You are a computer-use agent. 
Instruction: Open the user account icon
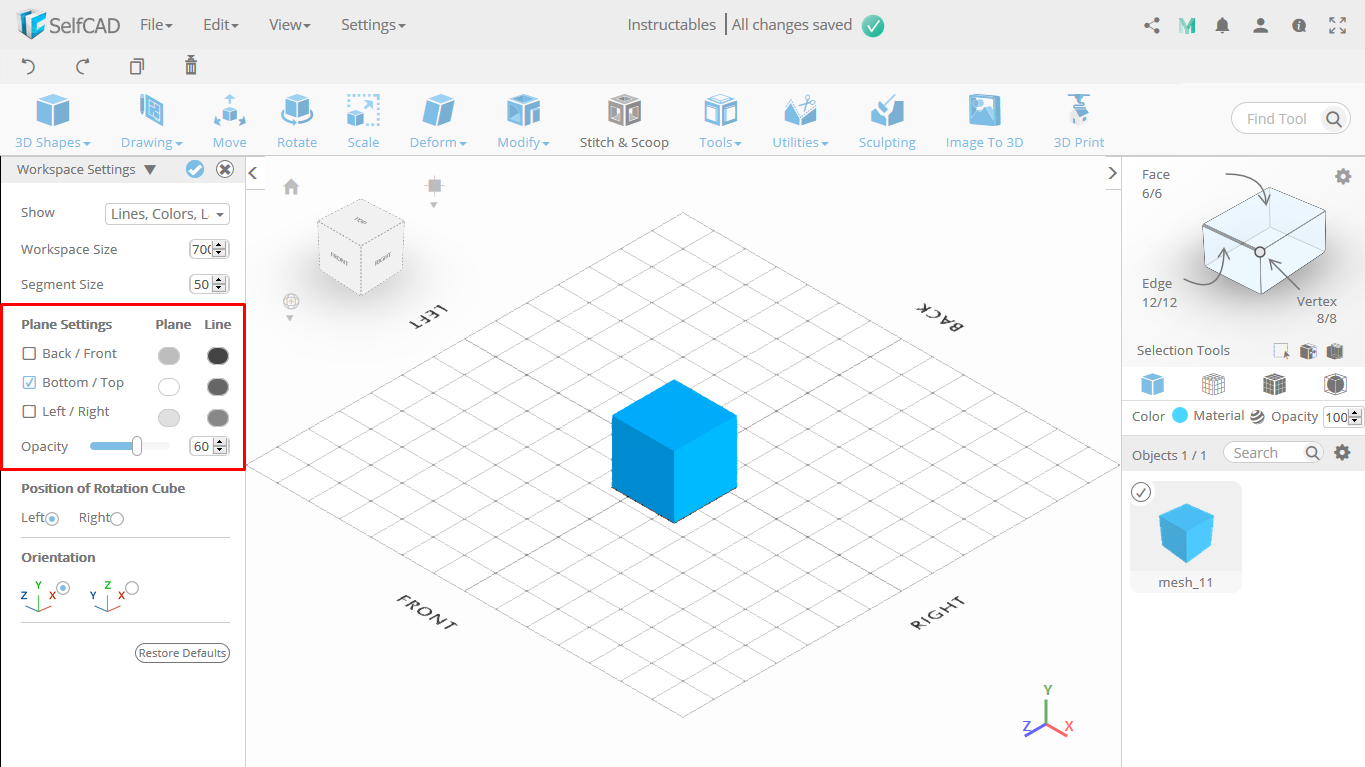click(x=1261, y=26)
